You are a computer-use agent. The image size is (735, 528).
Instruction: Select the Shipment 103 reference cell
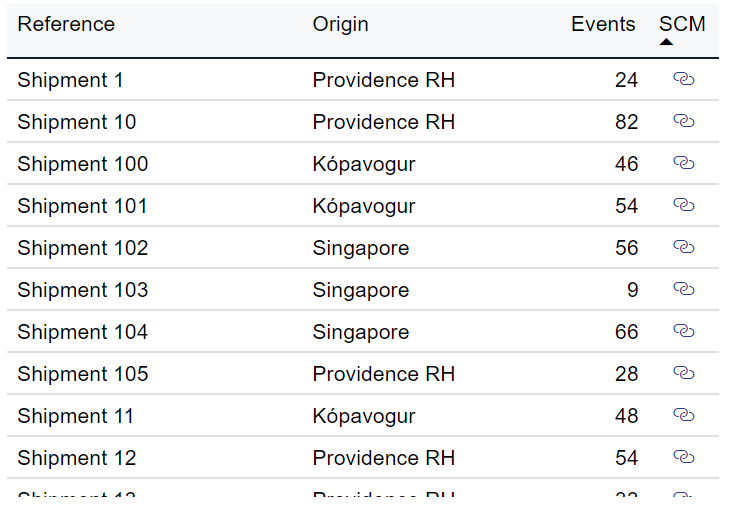pos(83,290)
